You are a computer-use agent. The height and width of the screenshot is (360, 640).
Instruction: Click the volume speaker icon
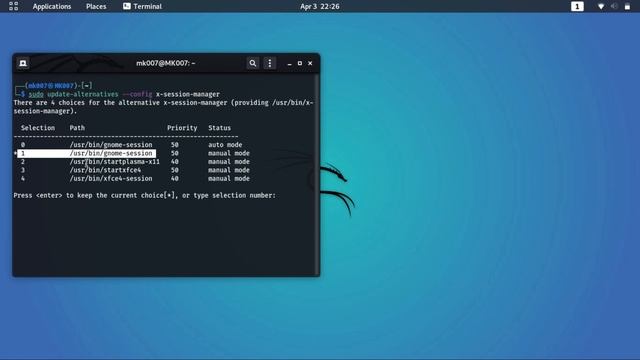(614, 6)
